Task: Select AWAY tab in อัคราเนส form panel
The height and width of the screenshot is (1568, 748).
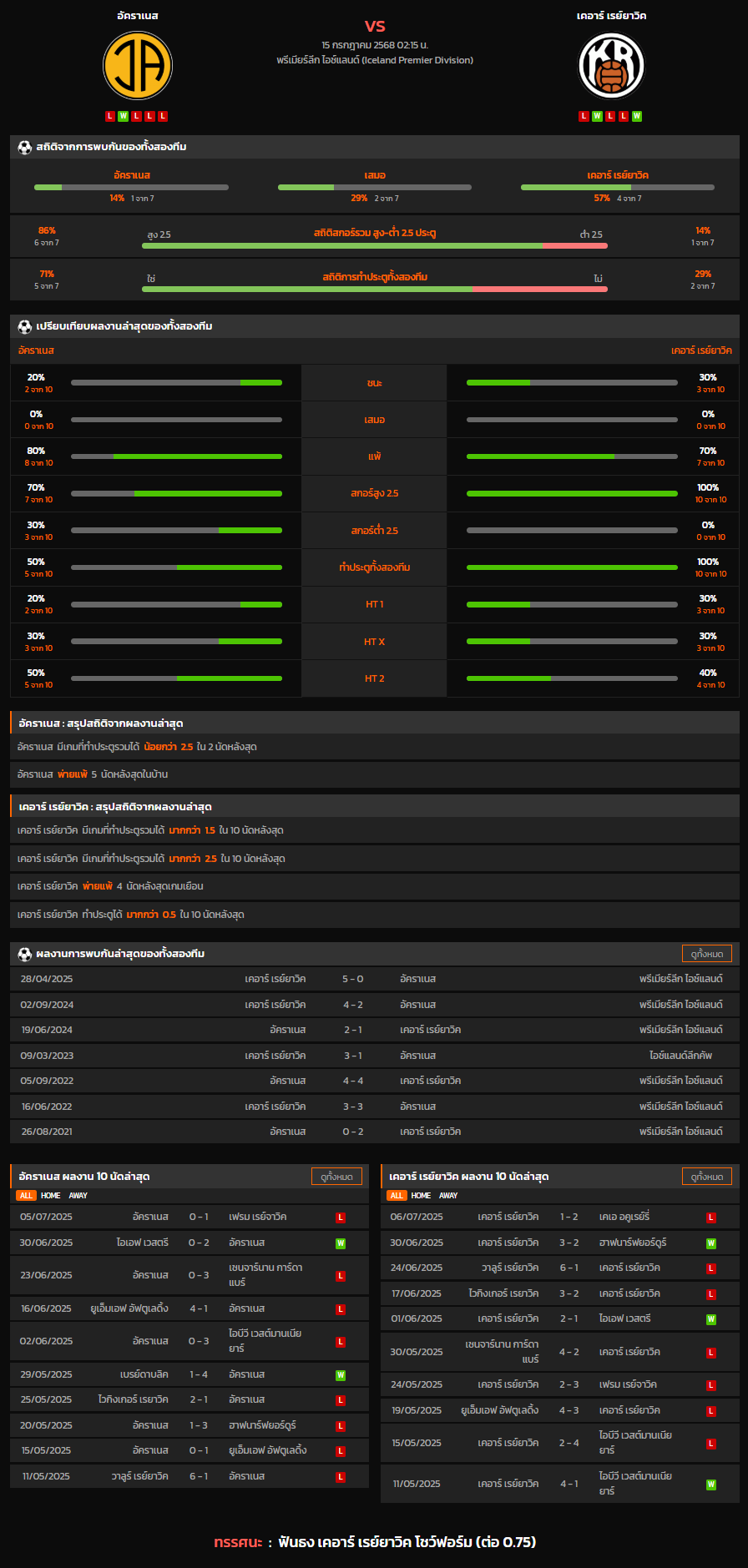Action: coord(78,1196)
